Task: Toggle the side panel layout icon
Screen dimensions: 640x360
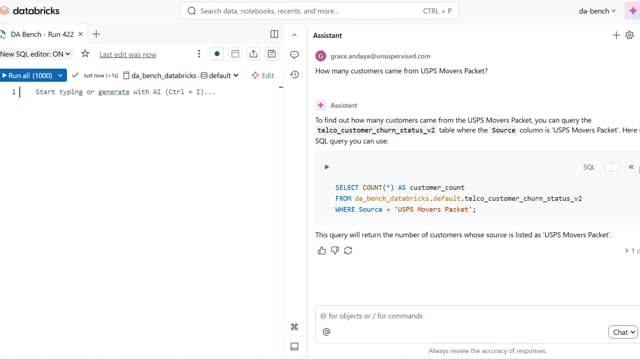Action: (x=274, y=34)
